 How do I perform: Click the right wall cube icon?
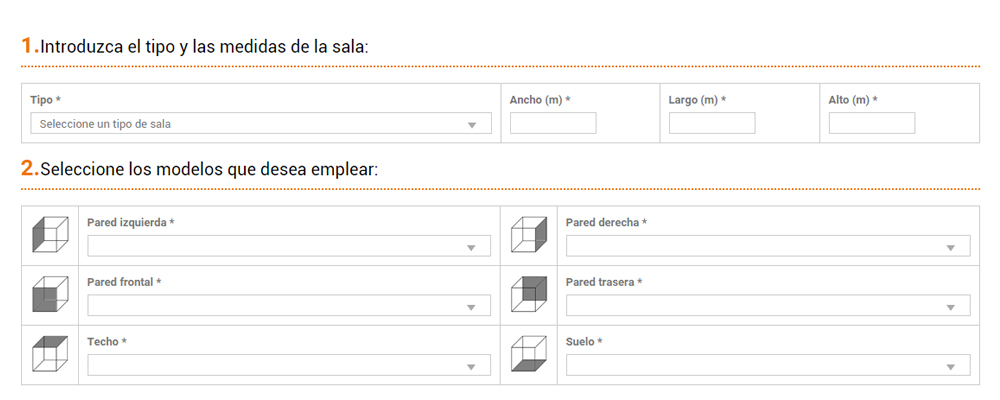(528, 235)
